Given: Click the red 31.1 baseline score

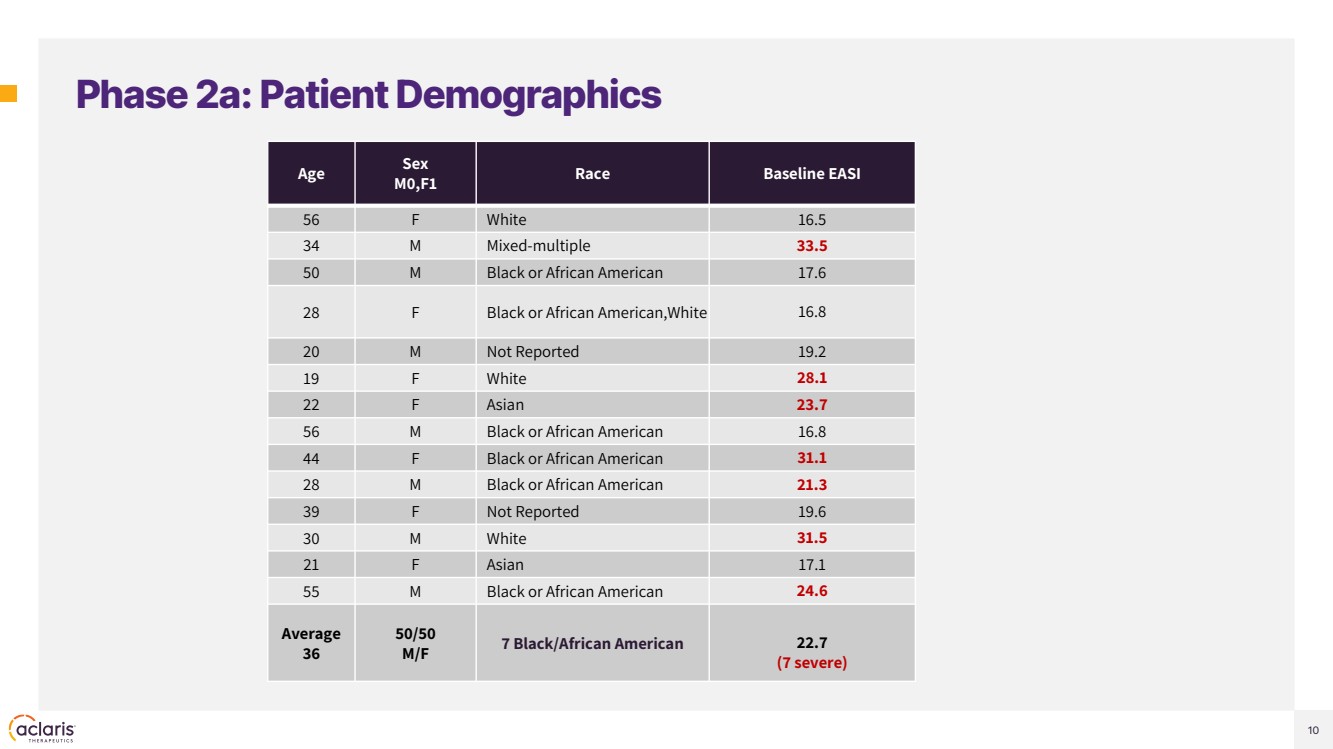Looking at the screenshot, I should [811, 458].
